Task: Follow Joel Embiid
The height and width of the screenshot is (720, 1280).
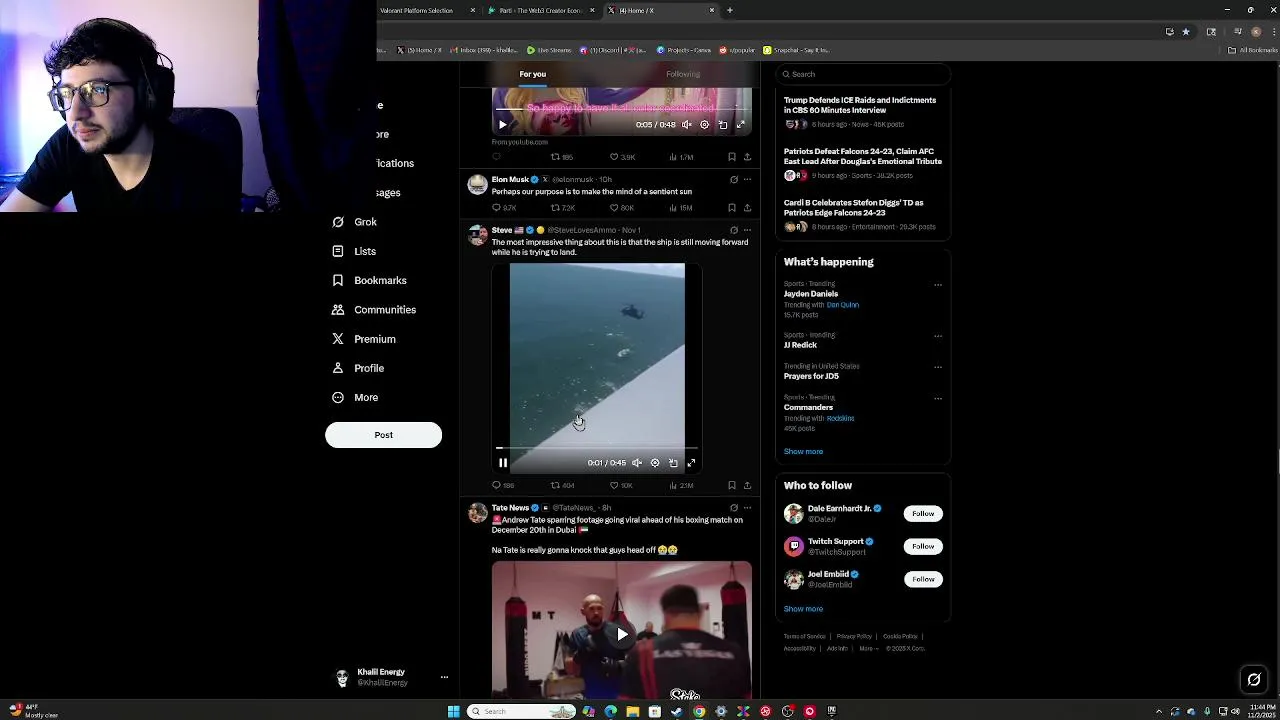Action: point(923,579)
